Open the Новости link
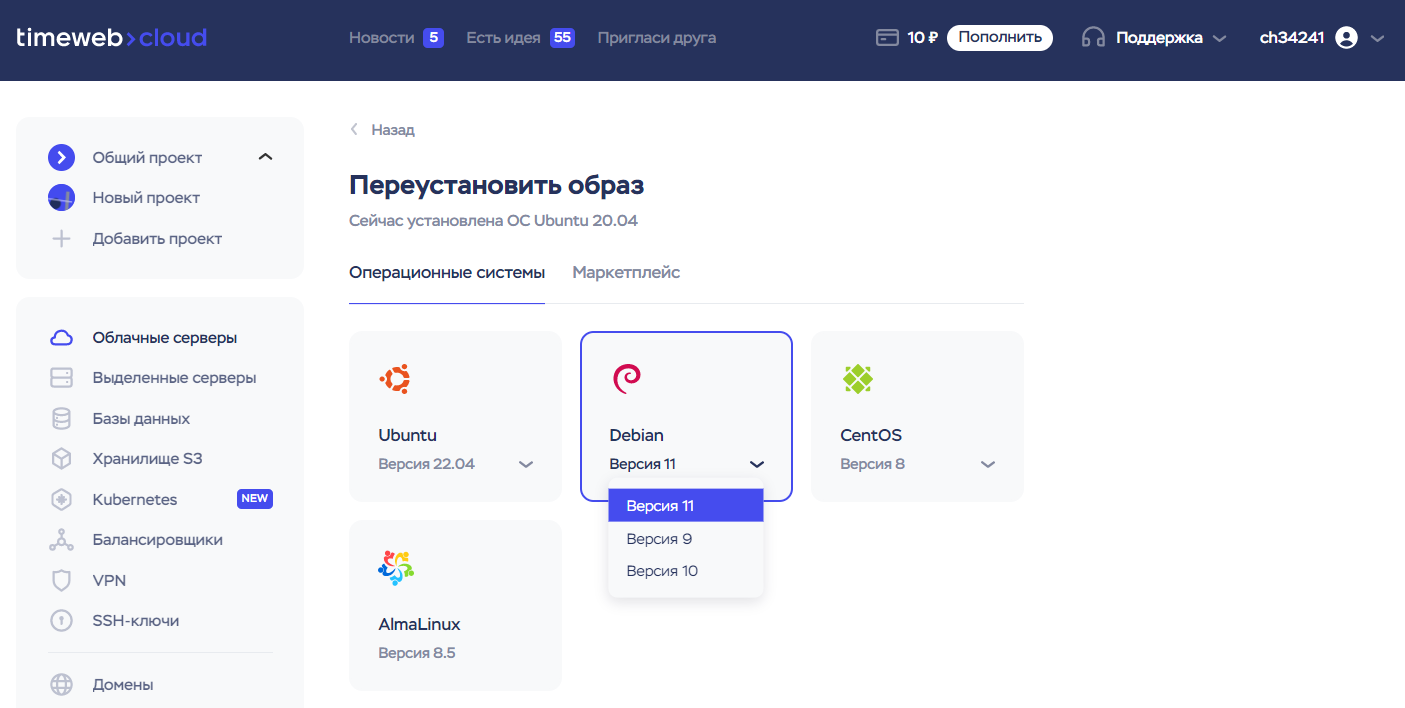The height and width of the screenshot is (708, 1405). pos(381,38)
